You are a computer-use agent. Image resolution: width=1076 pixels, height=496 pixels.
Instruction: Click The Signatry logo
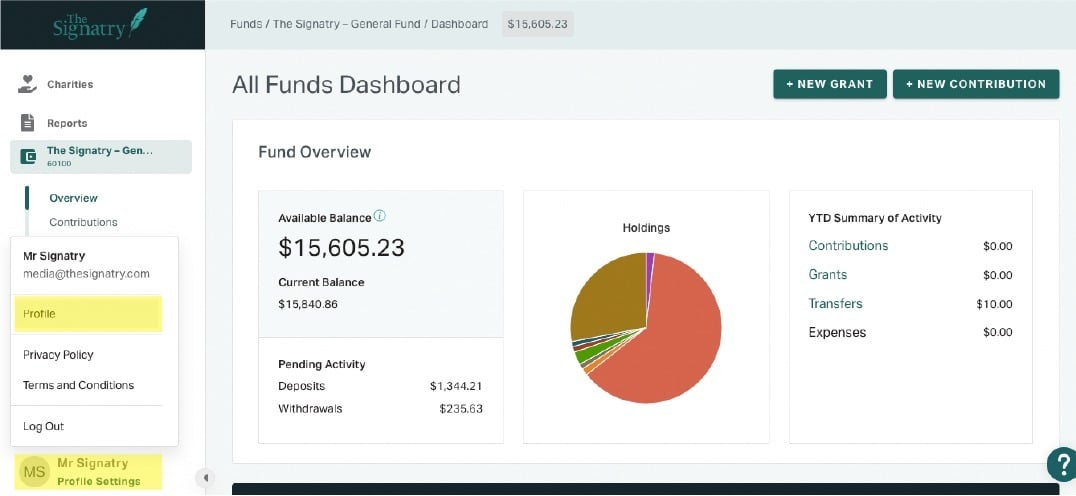click(x=101, y=23)
